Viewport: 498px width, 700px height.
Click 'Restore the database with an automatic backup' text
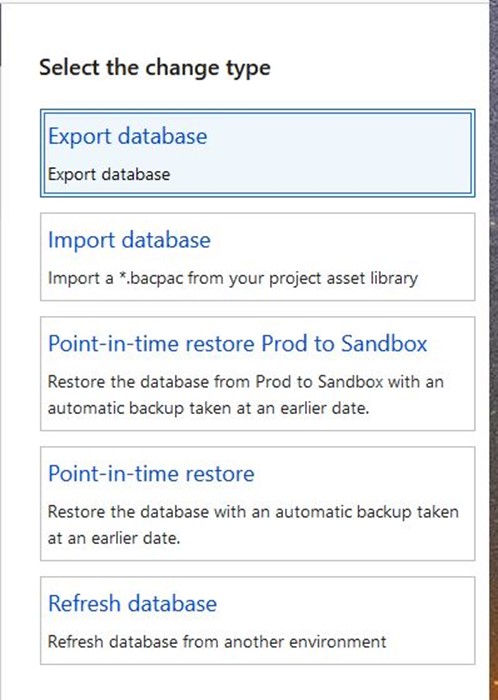pos(253,512)
